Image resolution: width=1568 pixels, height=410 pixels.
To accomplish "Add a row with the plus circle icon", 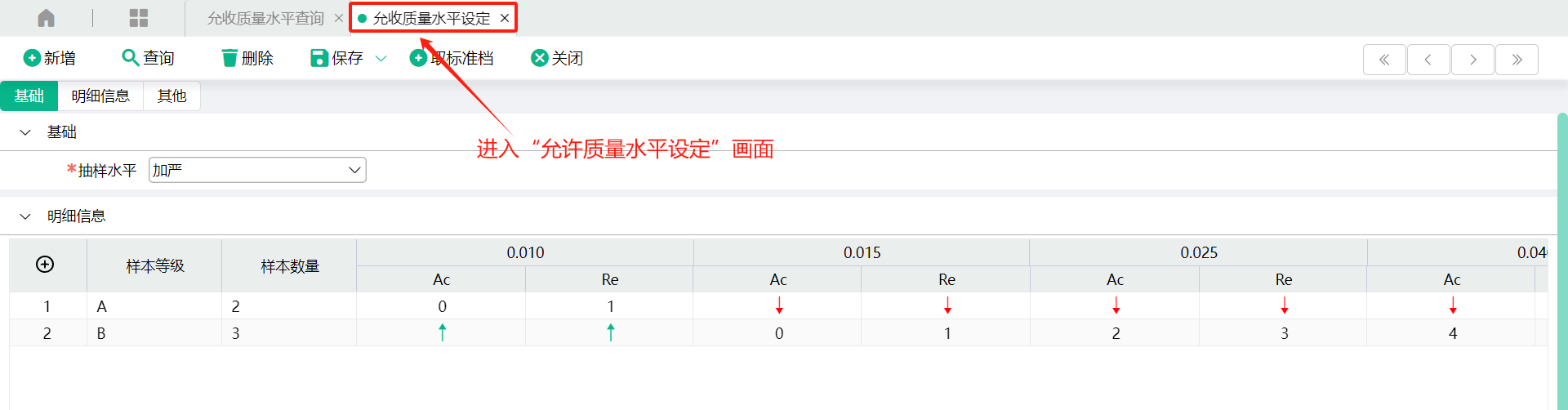I will pos(45,264).
